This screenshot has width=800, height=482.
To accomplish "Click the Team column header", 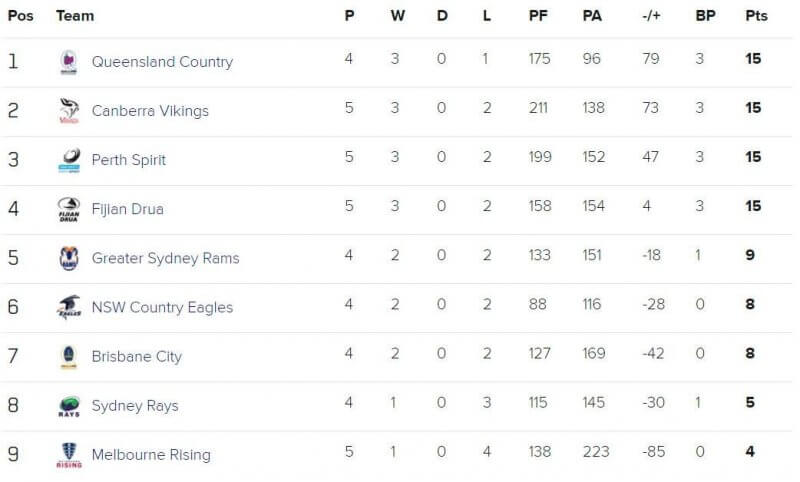I will (75, 16).
